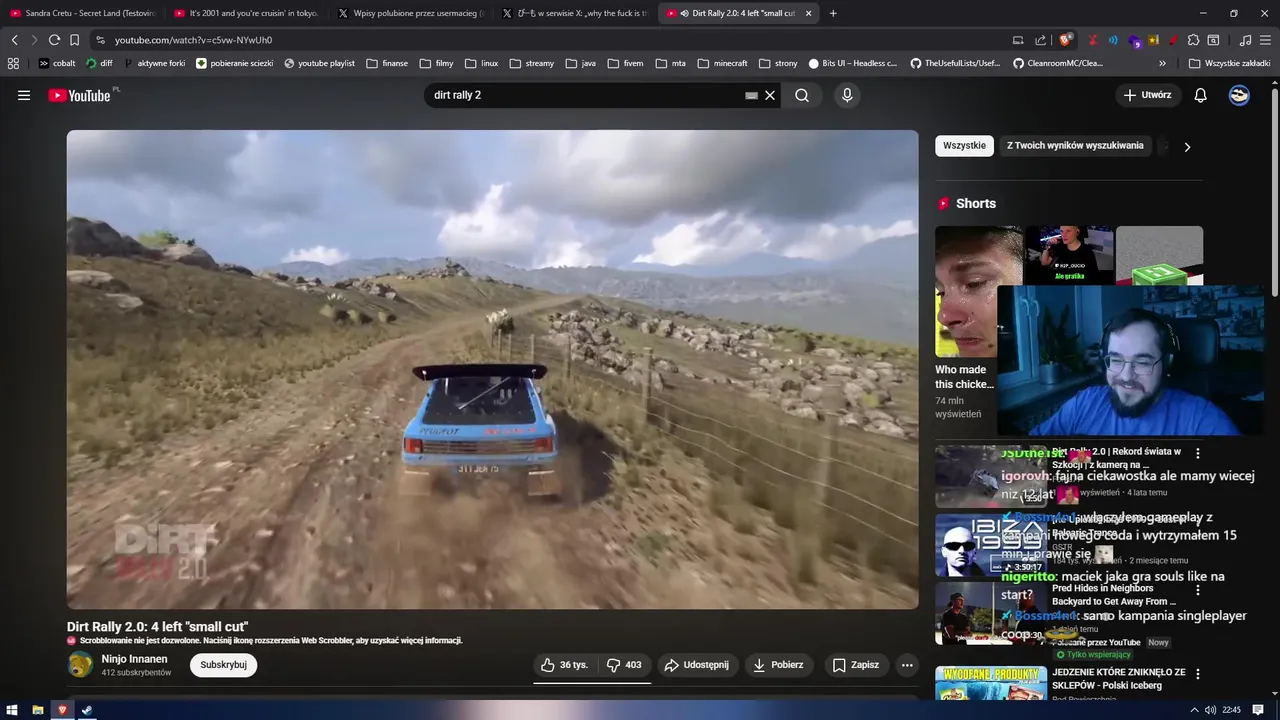Open the YouTube hamburger guide menu

coord(24,95)
